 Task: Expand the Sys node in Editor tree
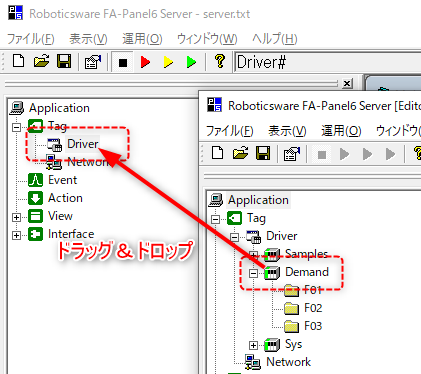point(253,345)
